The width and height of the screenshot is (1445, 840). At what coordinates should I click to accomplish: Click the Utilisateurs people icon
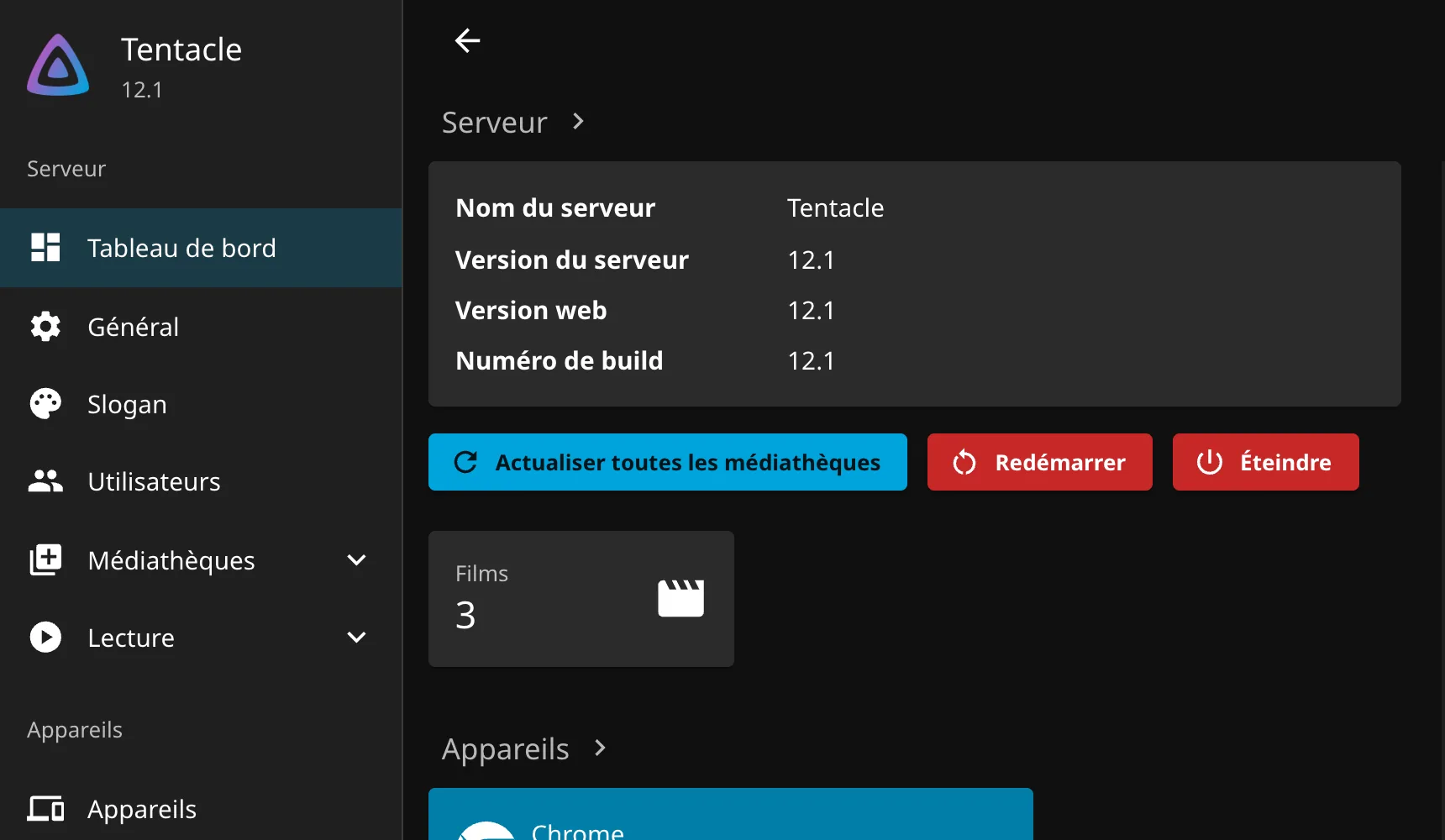[x=45, y=481]
